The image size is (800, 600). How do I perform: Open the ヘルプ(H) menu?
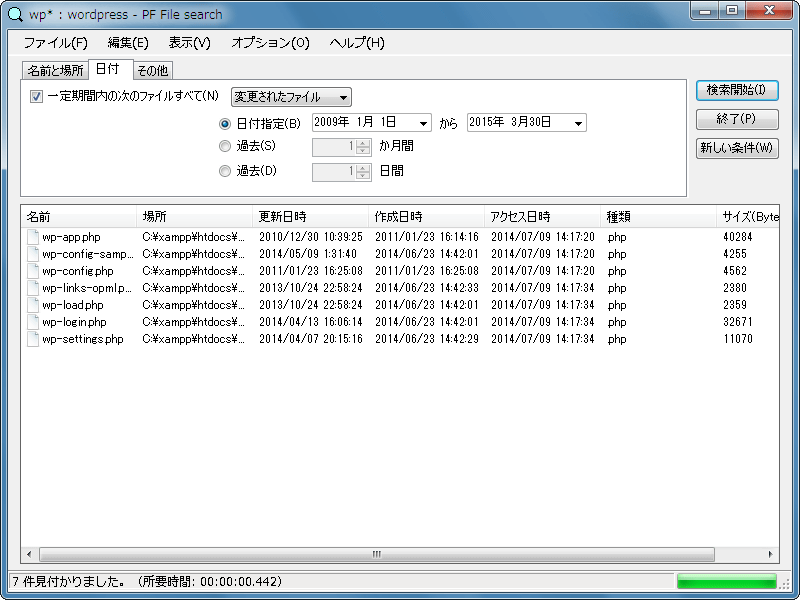(x=357, y=43)
